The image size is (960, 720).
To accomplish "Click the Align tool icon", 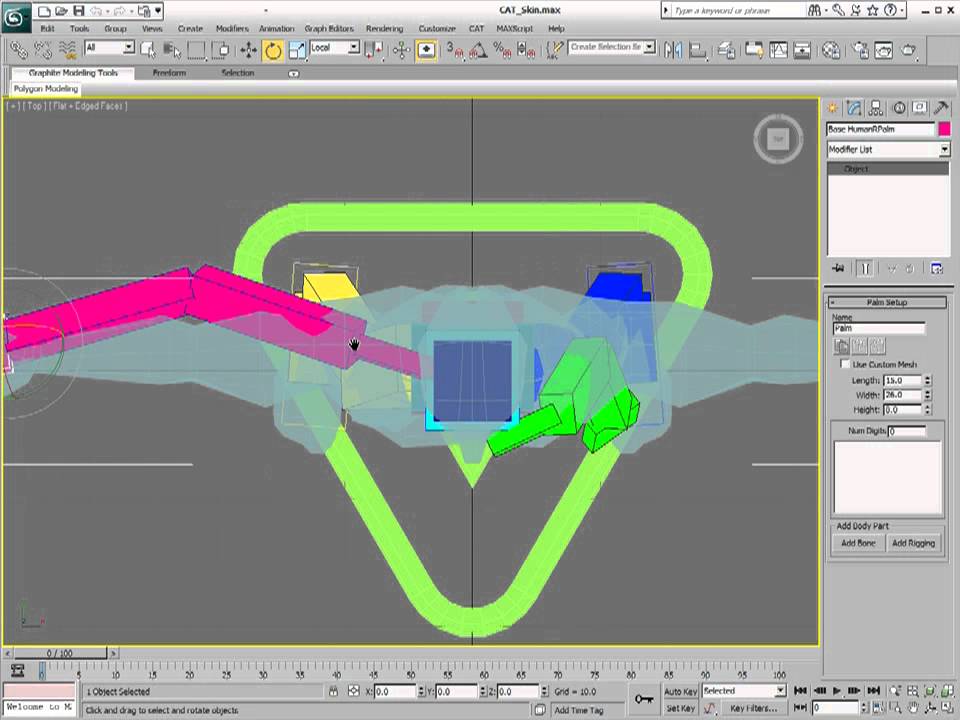I will [x=697, y=50].
